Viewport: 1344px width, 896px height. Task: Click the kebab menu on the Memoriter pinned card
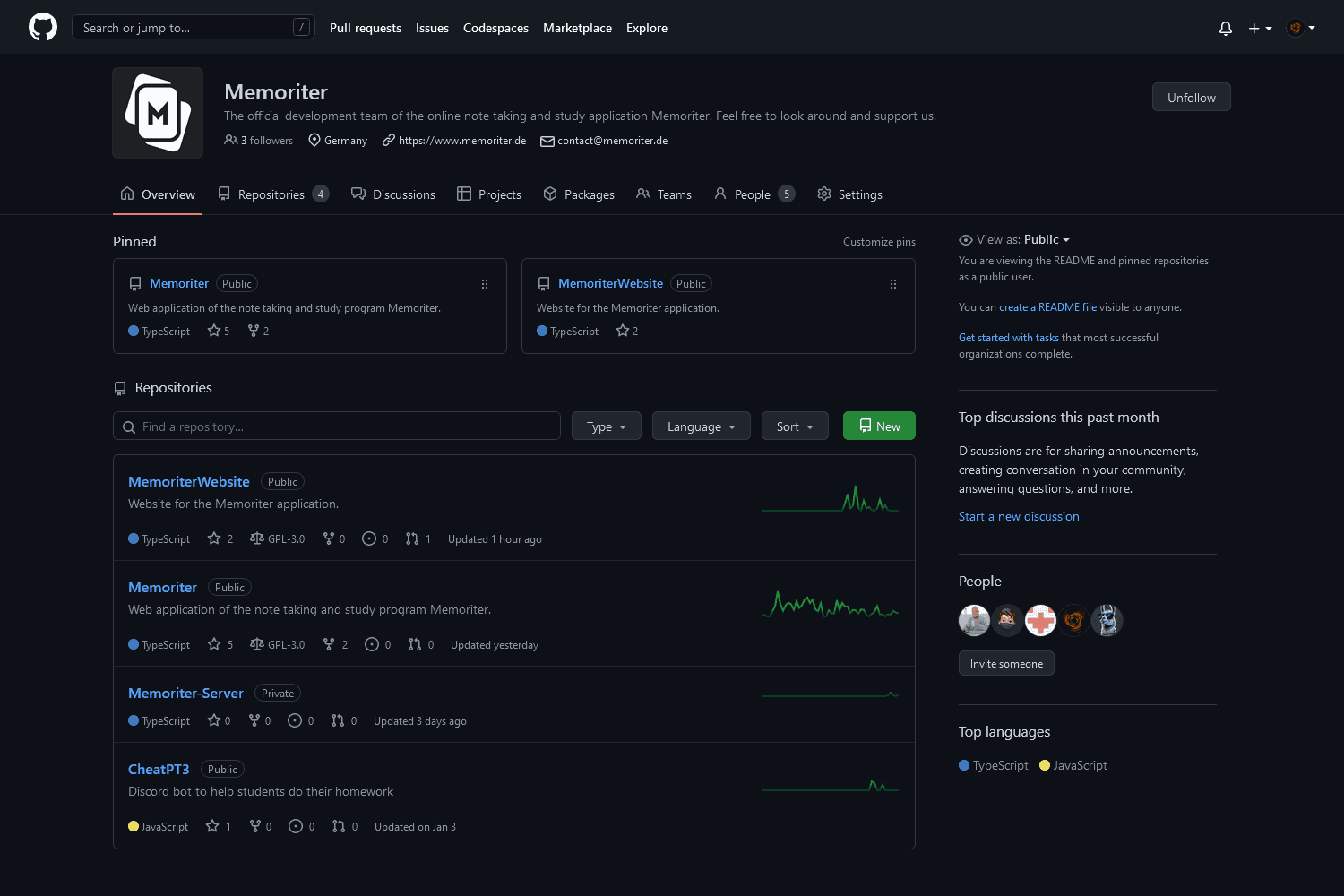pos(485,284)
